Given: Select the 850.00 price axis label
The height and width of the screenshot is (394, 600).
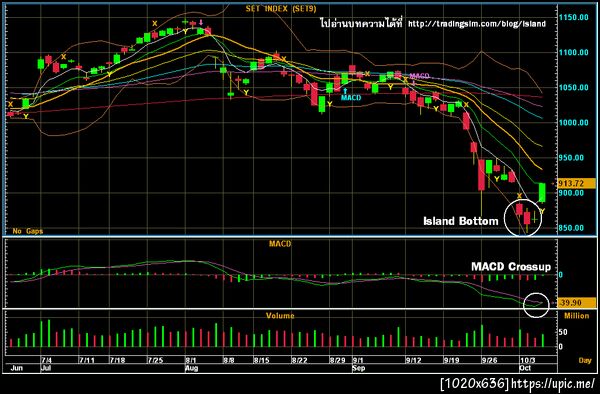Looking at the screenshot, I should click(571, 228).
